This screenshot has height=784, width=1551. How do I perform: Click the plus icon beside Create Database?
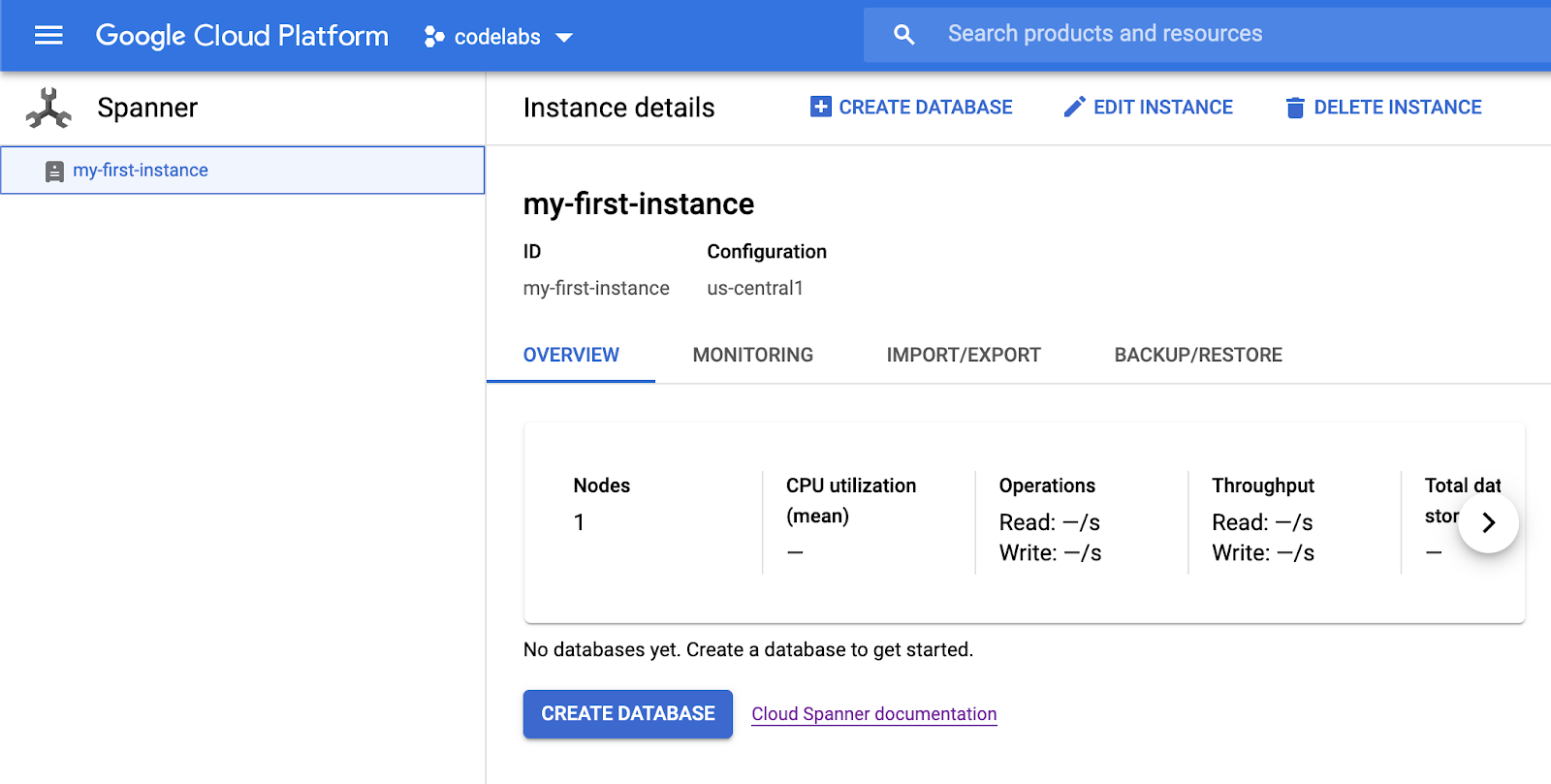(x=820, y=107)
